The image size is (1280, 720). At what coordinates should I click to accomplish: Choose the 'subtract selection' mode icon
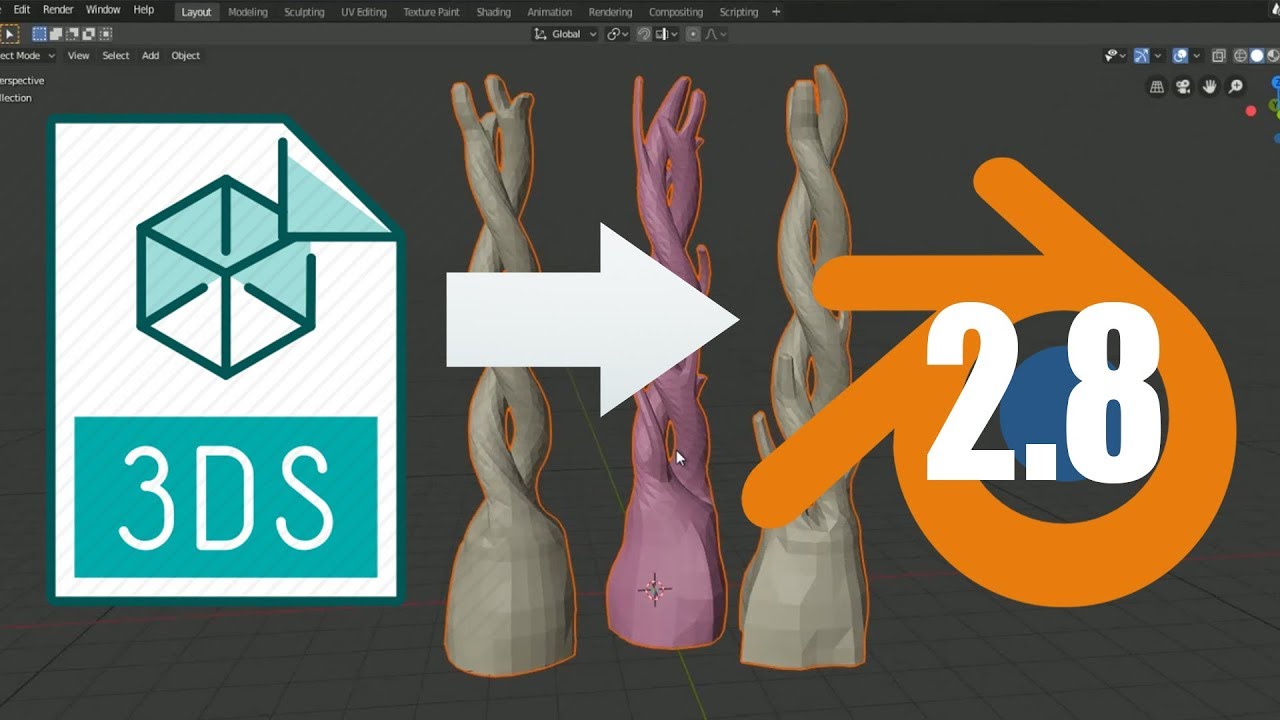coord(72,34)
